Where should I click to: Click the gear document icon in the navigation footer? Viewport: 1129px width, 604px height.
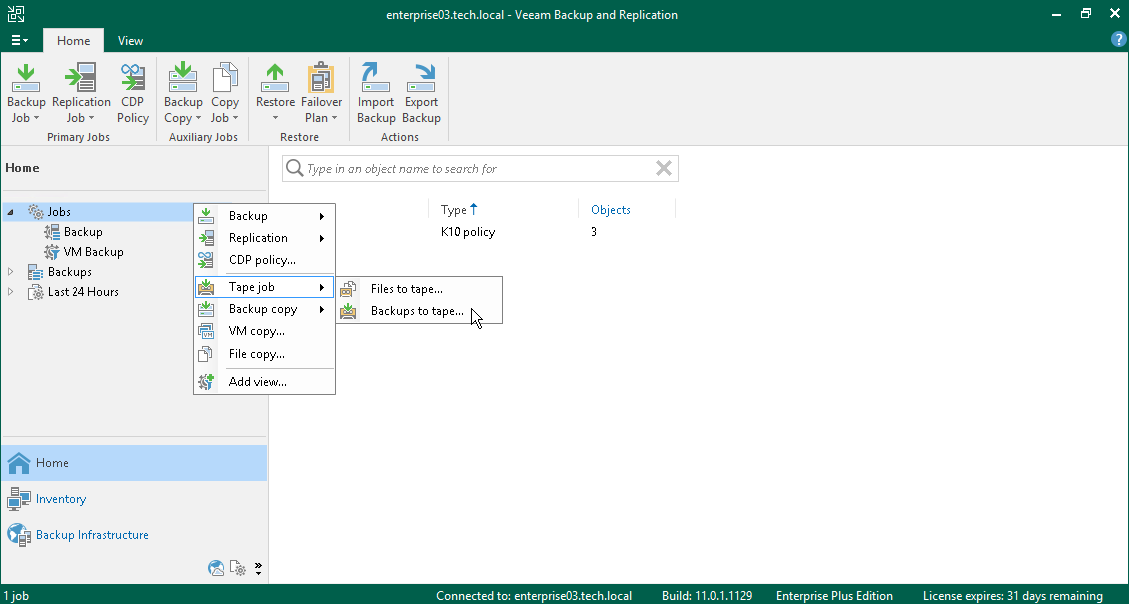coord(238,568)
